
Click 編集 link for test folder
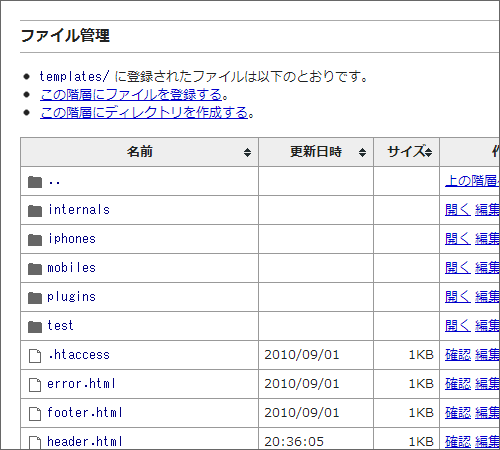(x=487, y=326)
